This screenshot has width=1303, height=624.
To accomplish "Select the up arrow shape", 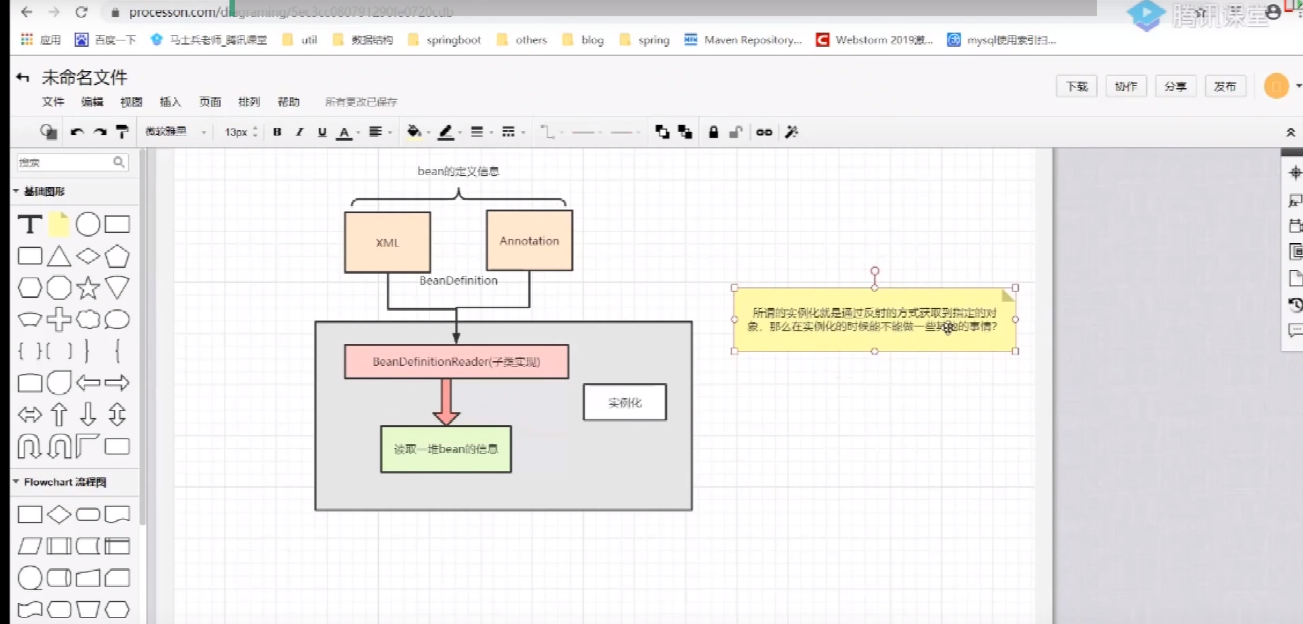I will [x=59, y=414].
